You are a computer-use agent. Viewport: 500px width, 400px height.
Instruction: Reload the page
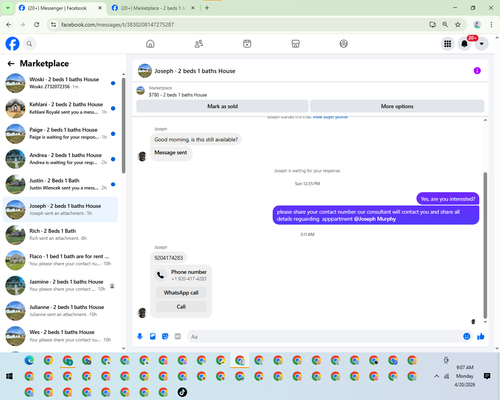tap(37, 24)
